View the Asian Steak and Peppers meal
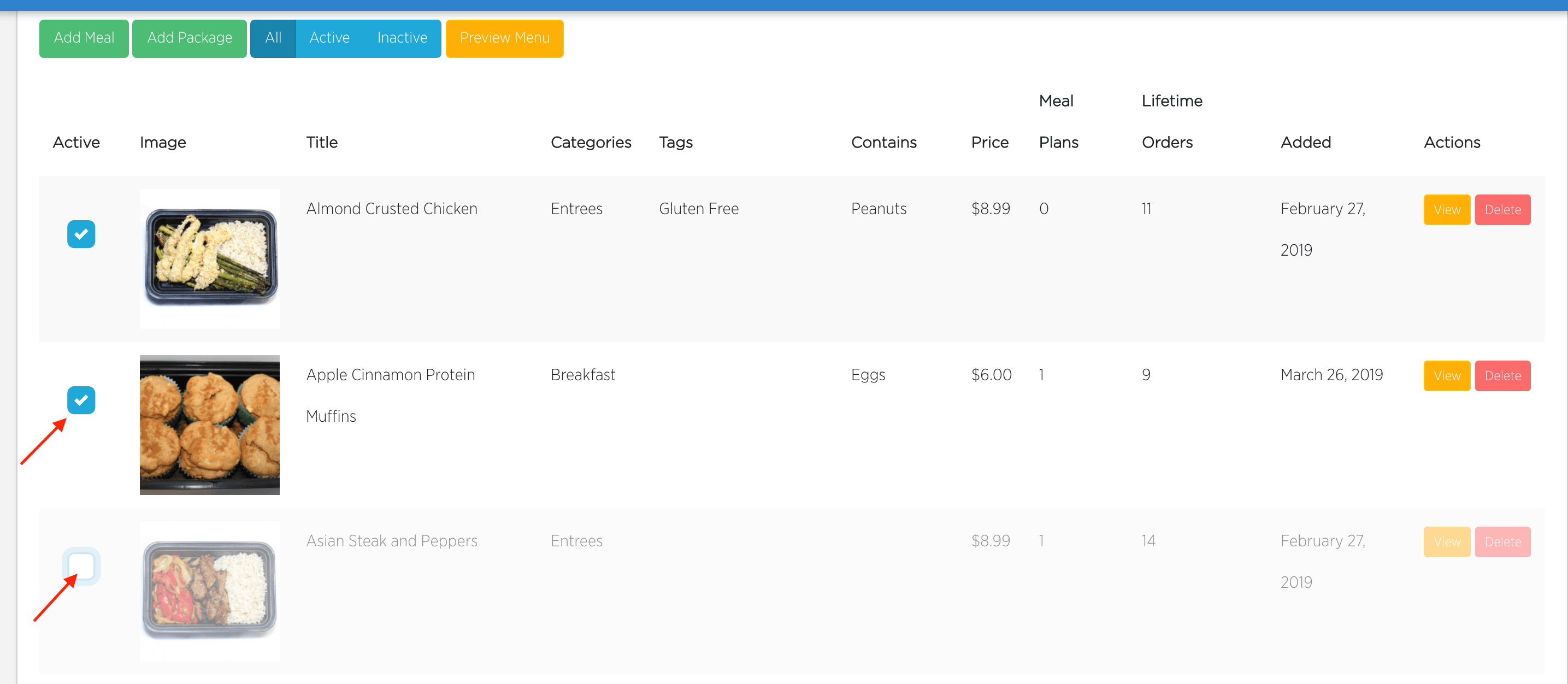Image resolution: width=1568 pixels, height=684 pixels. [x=1447, y=542]
